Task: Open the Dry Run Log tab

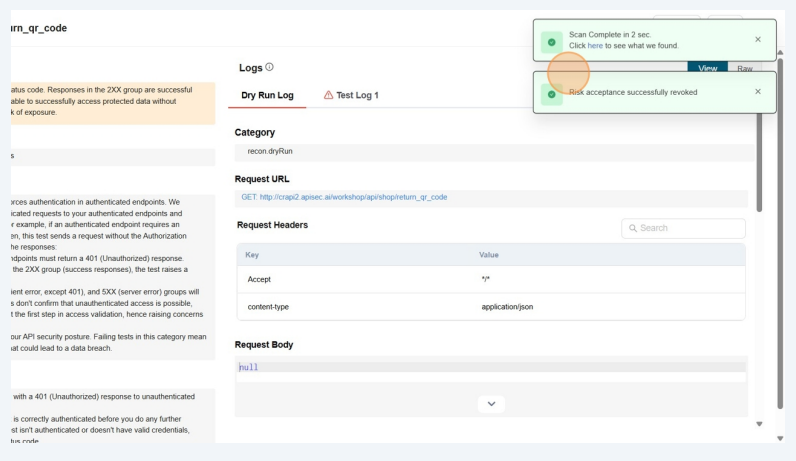Action: pos(268,95)
